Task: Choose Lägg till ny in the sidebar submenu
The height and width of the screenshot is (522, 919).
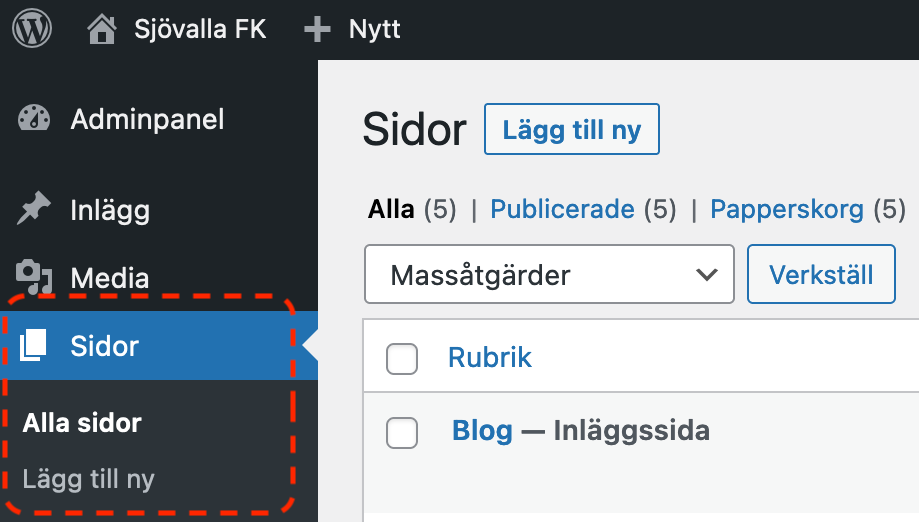Action: (88, 480)
